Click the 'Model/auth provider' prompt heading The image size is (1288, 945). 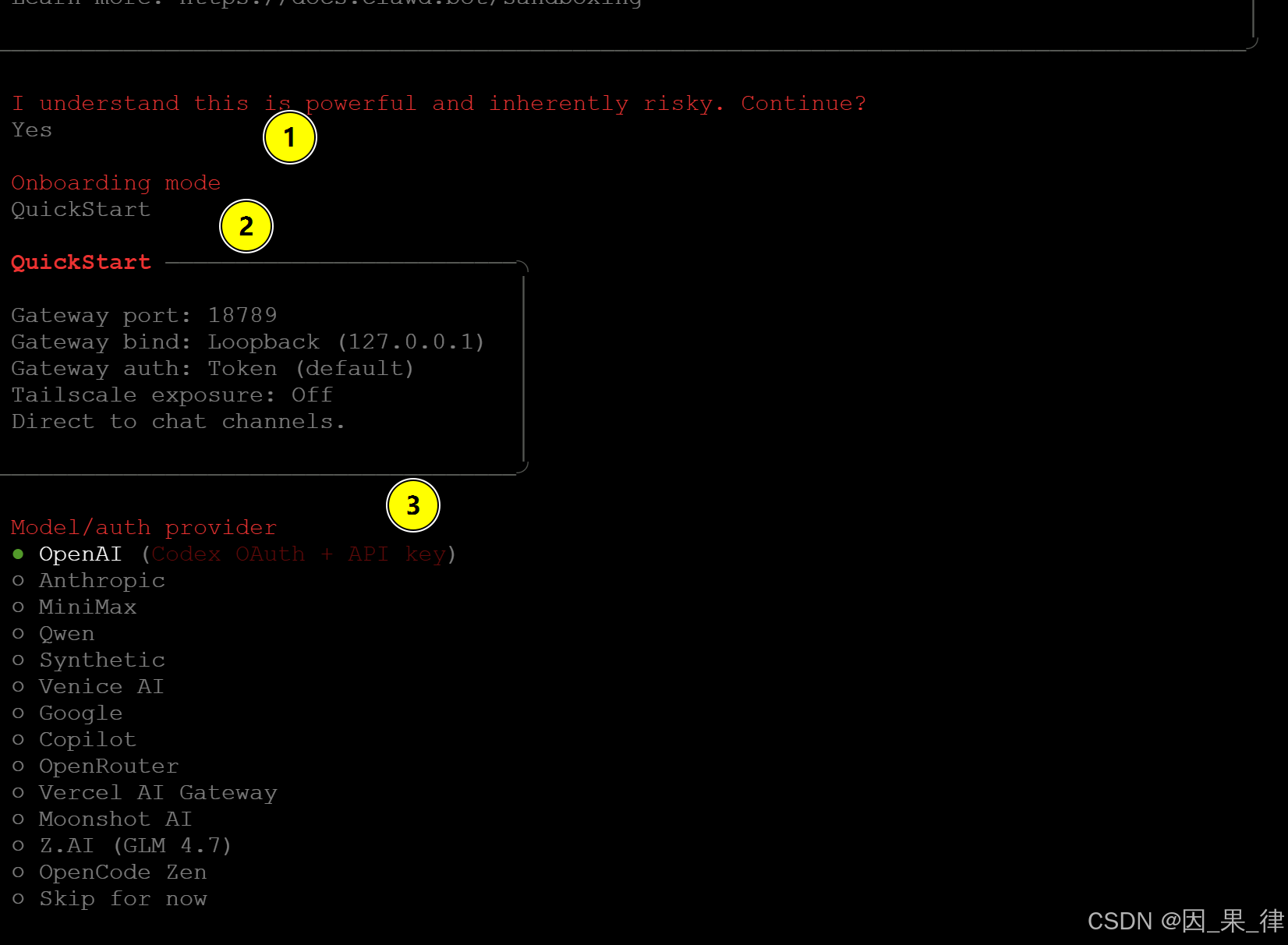tap(144, 528)
